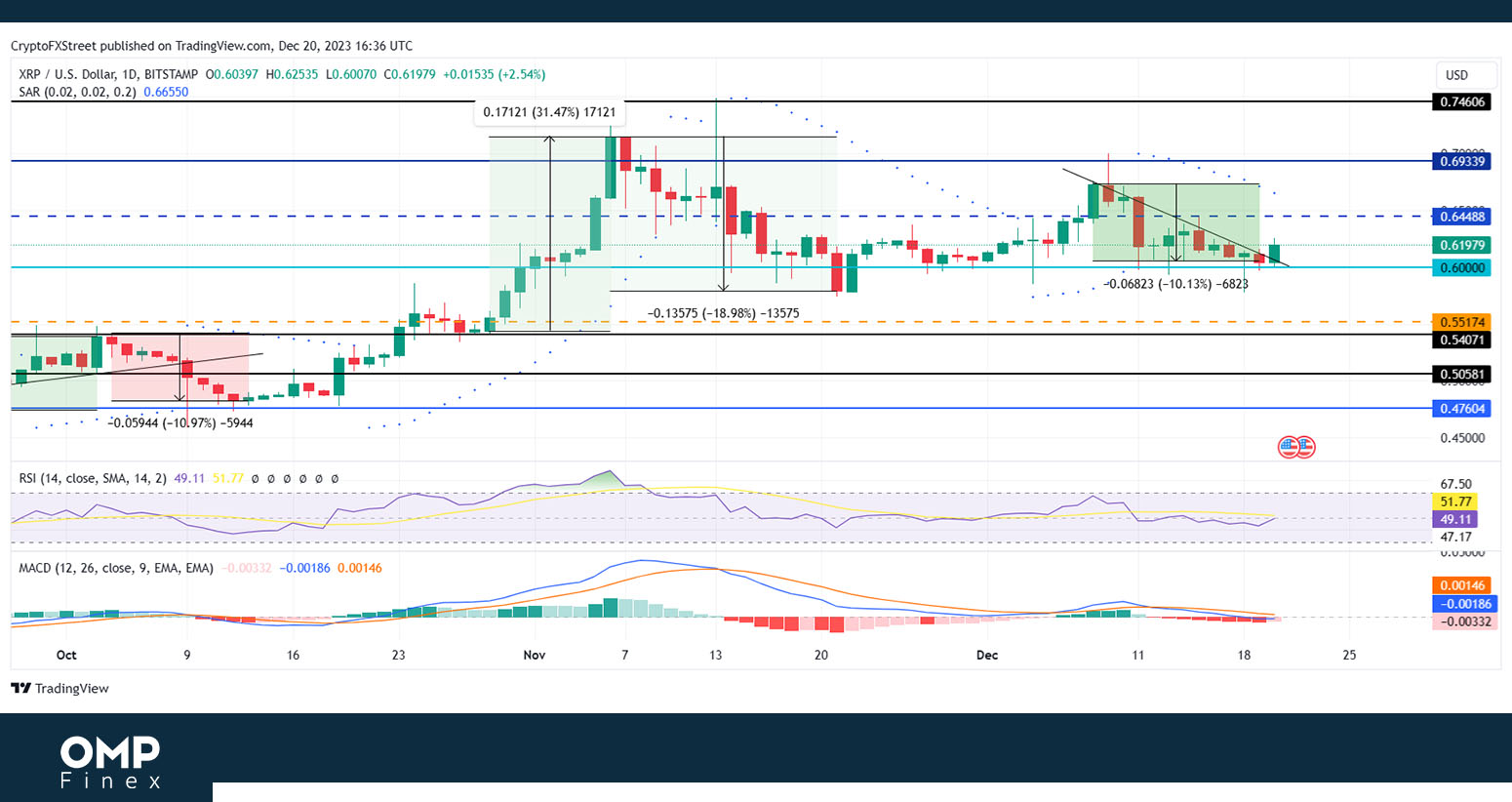
Task: Click the 0.17121 (31.47%) measurement label
Action: tap(549, 112)
